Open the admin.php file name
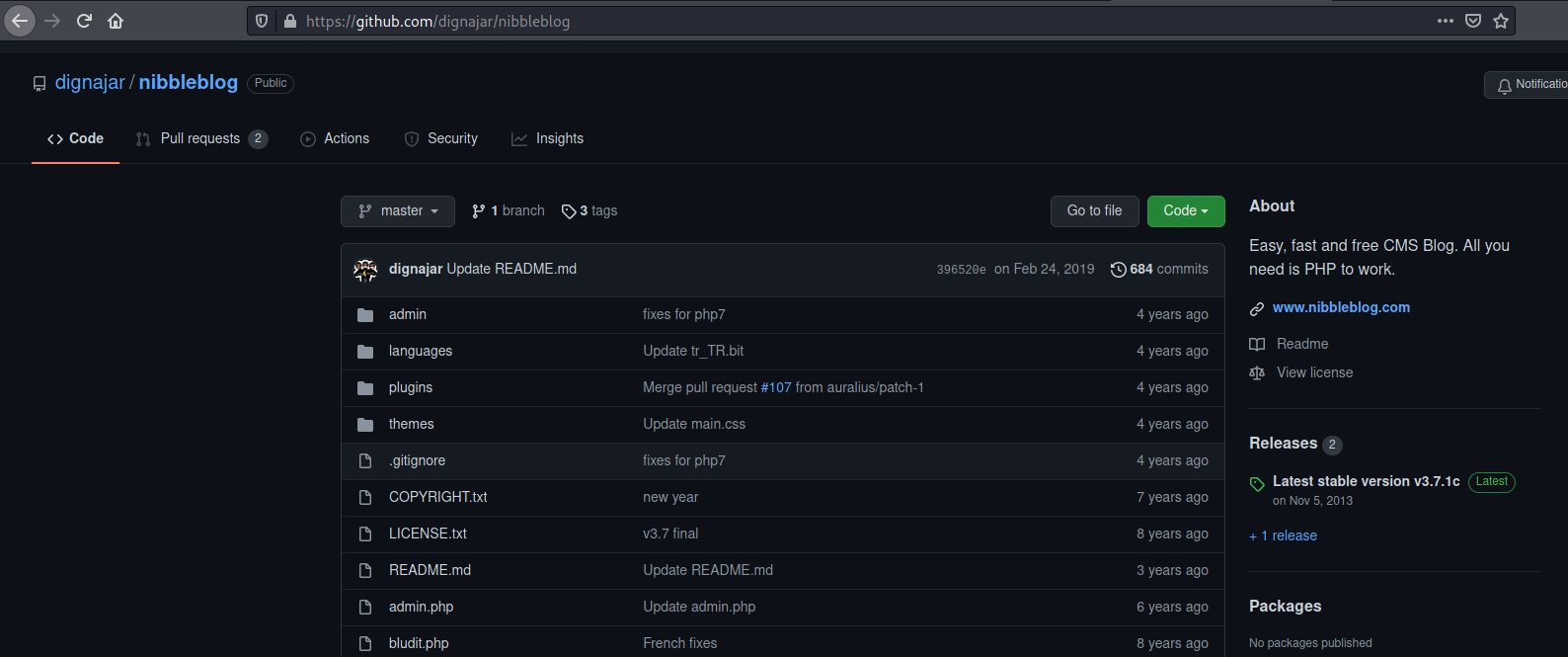 tap(422, 608)
